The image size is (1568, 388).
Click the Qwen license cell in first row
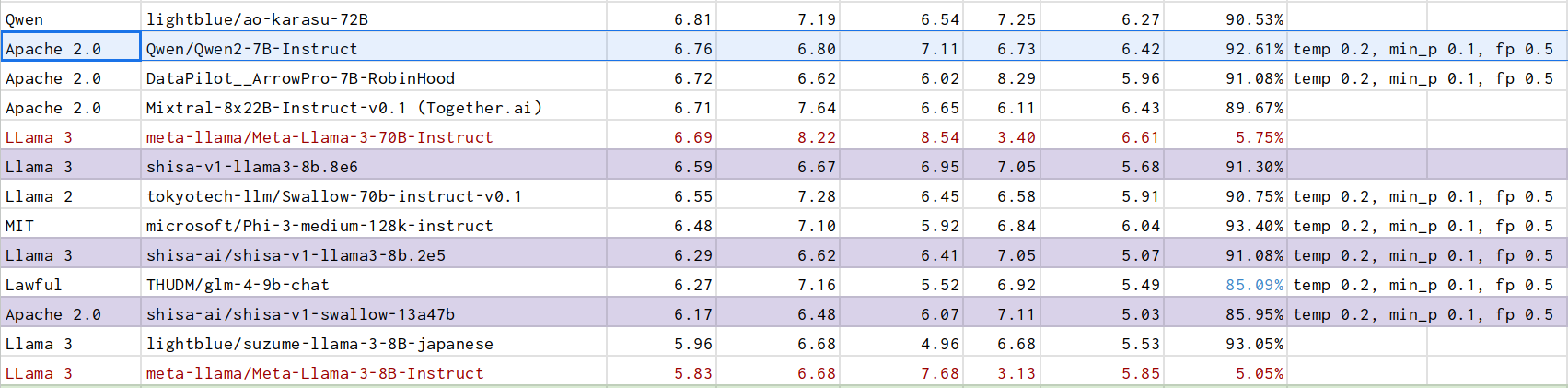point(24,19)
